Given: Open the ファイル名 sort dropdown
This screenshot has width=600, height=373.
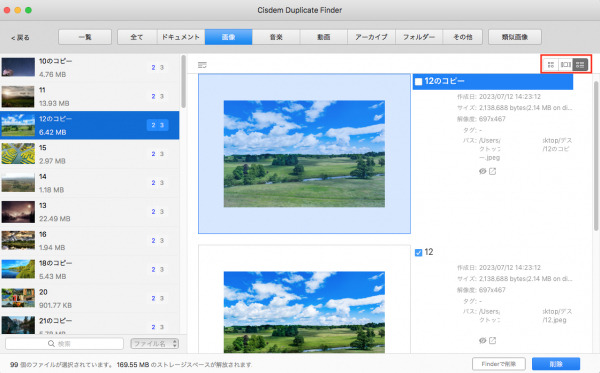Looking at the screenshot, I should point(155,344).
